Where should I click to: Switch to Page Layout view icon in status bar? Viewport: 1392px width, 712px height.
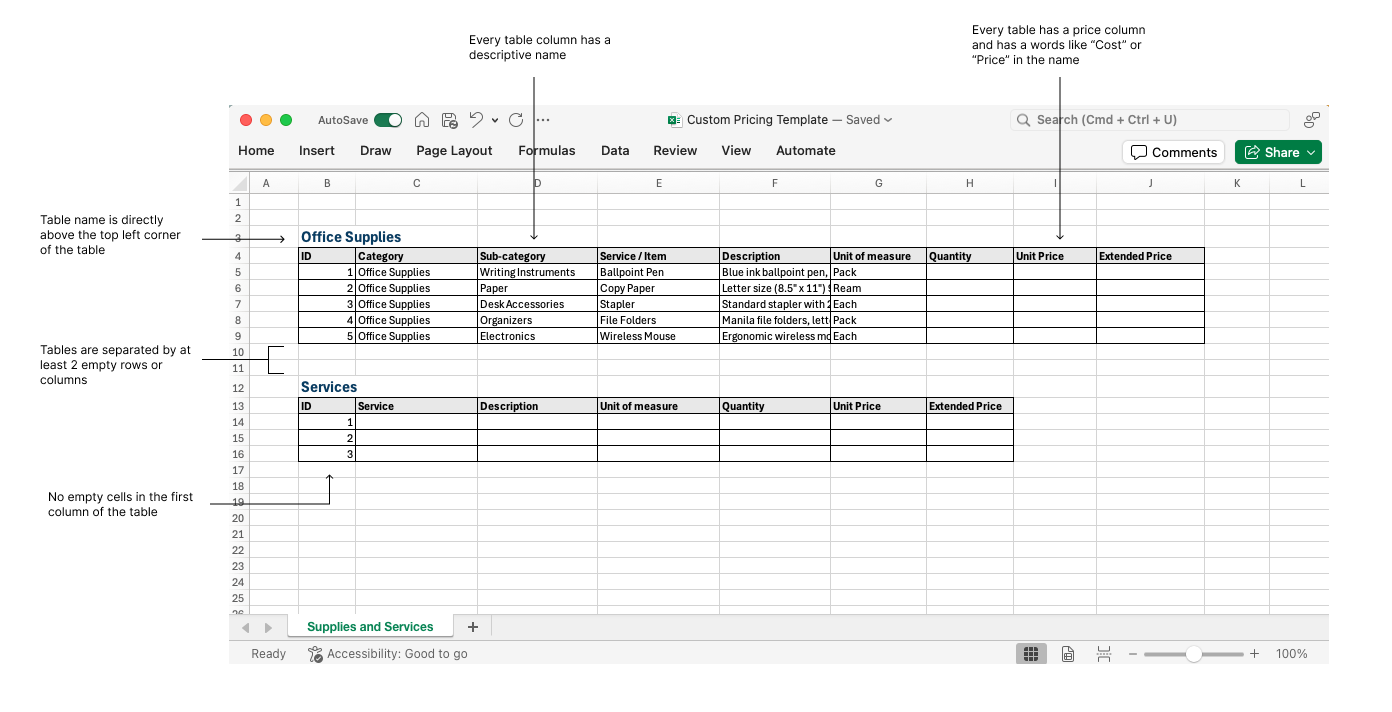(1068, 653)
